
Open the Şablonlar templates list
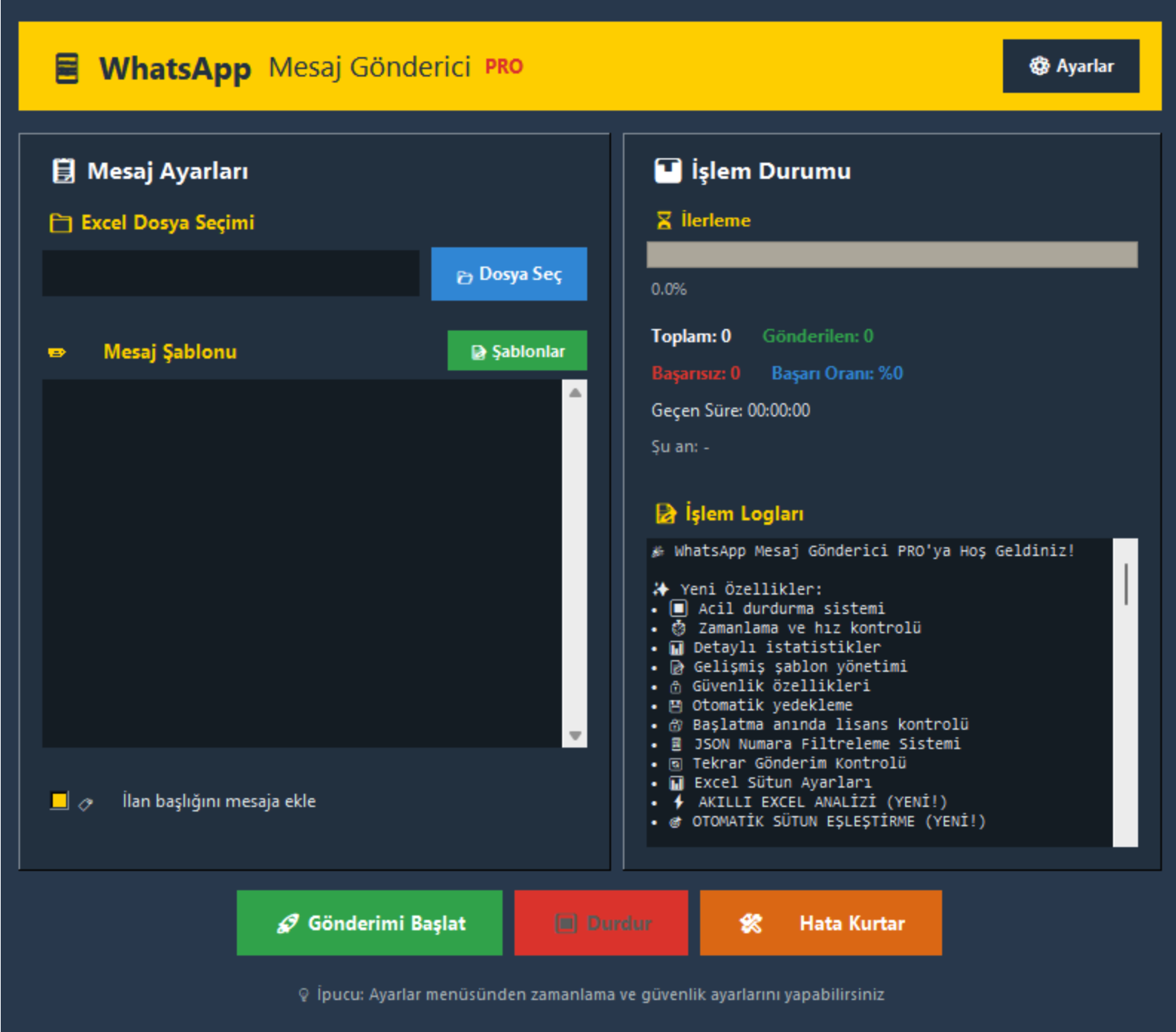click(x=517, y=350)
